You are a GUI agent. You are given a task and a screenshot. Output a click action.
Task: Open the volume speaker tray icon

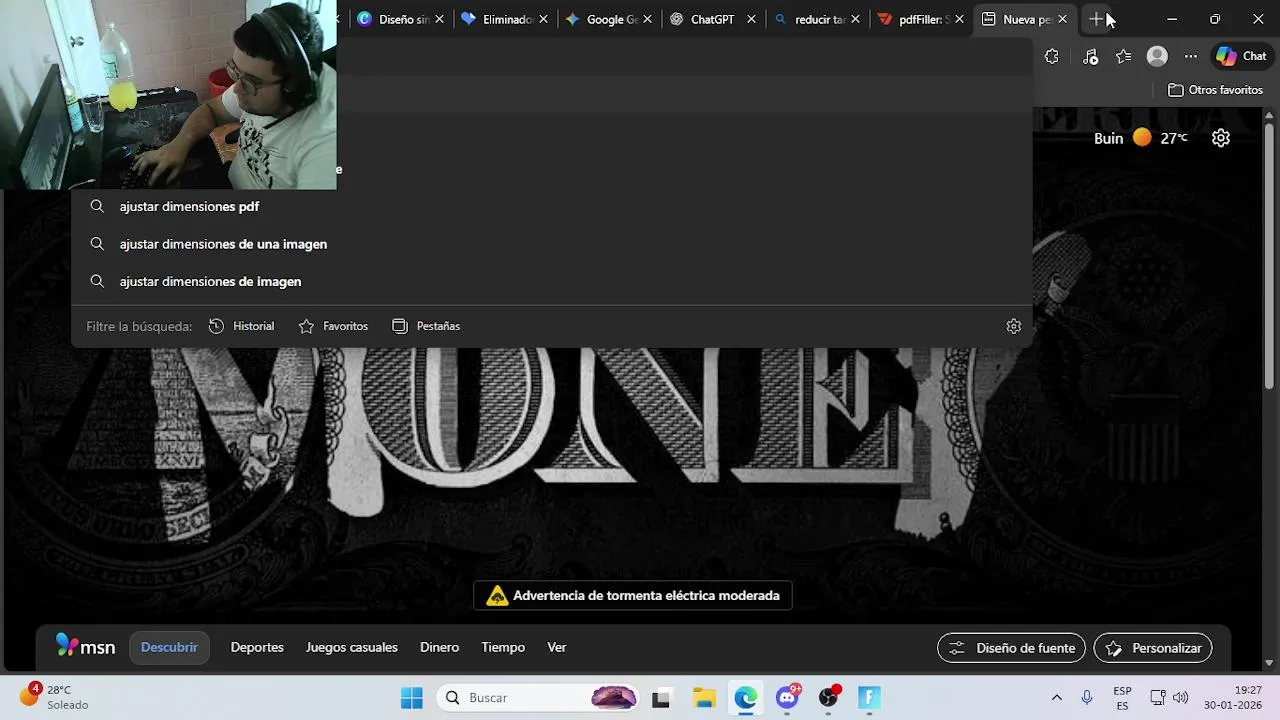coord(1180,698)
